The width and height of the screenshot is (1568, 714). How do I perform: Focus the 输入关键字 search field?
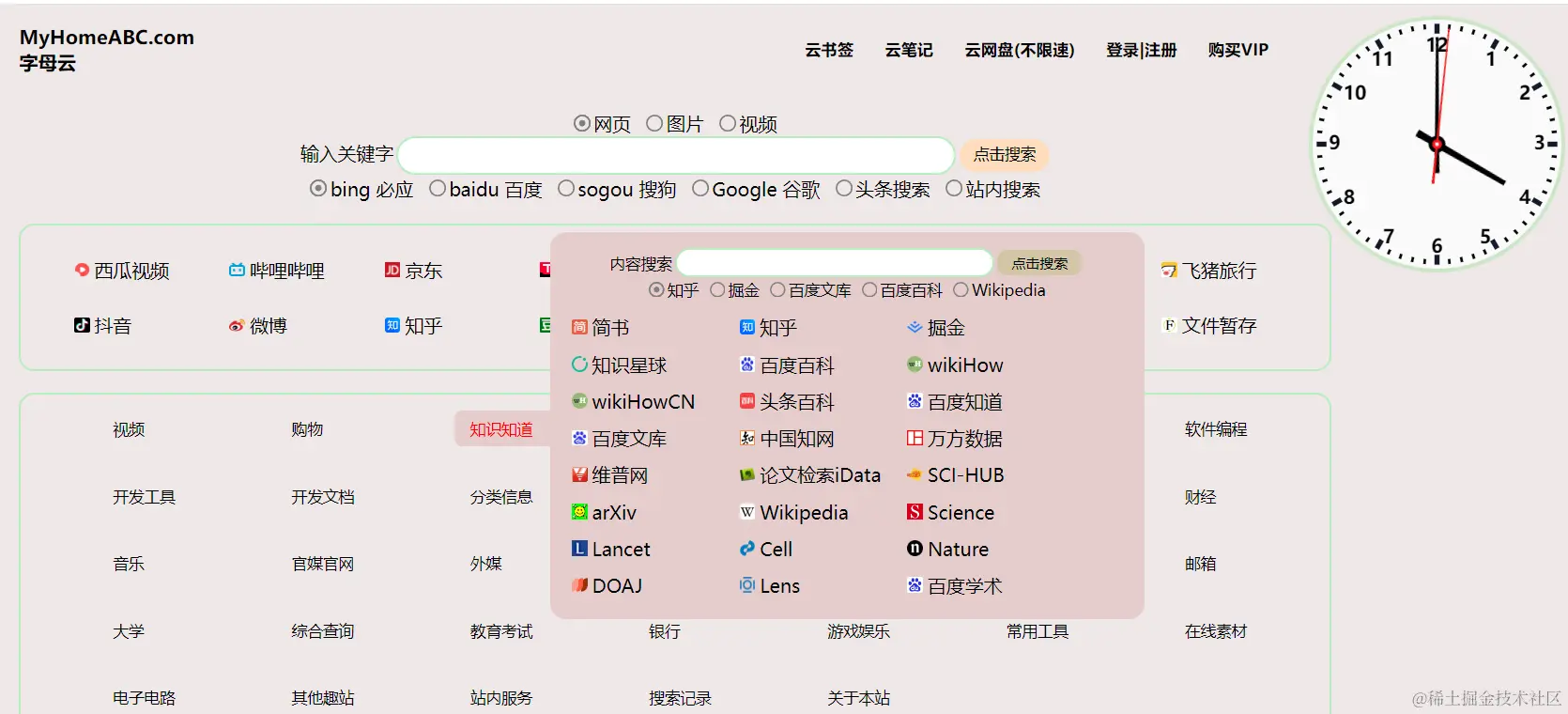pos(676,155)
